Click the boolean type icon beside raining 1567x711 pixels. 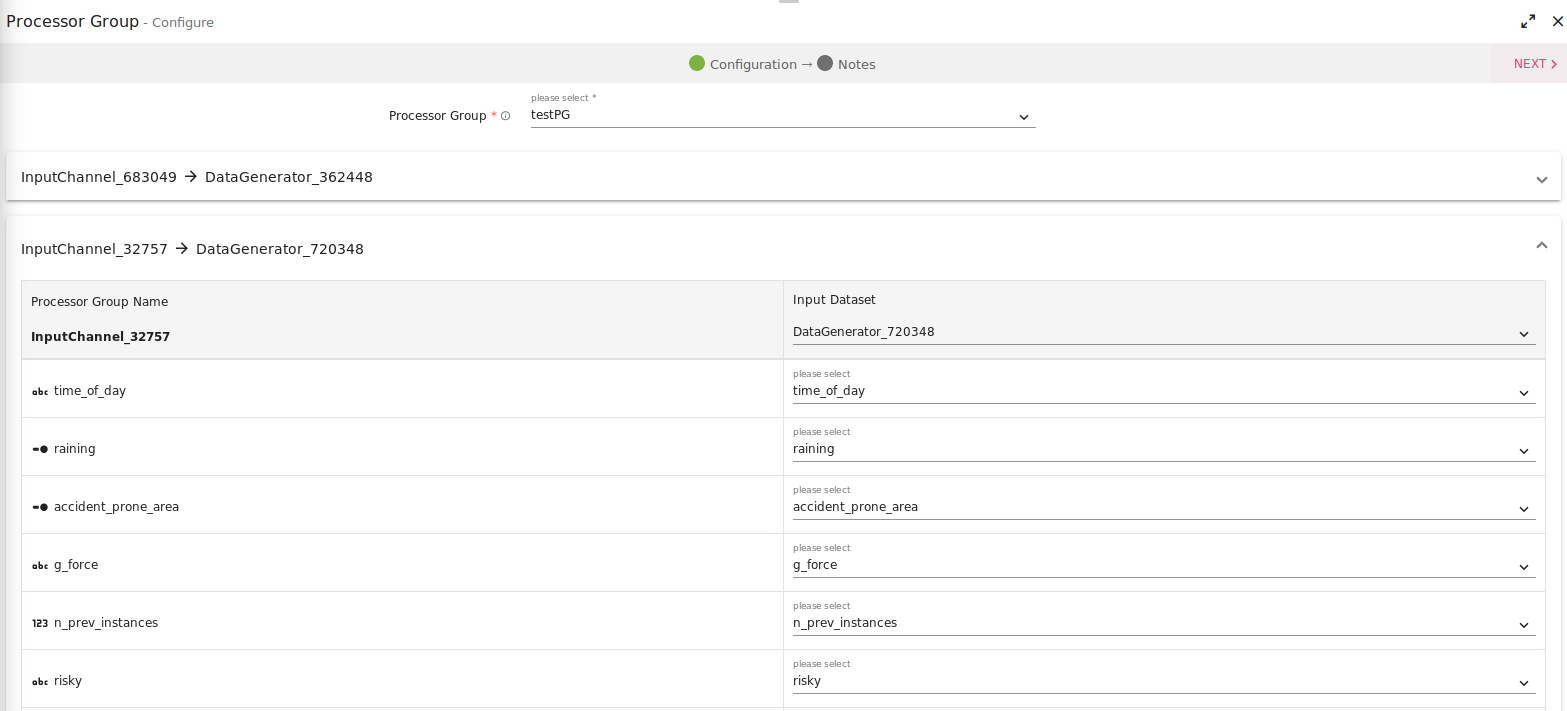tap(40, 450)
